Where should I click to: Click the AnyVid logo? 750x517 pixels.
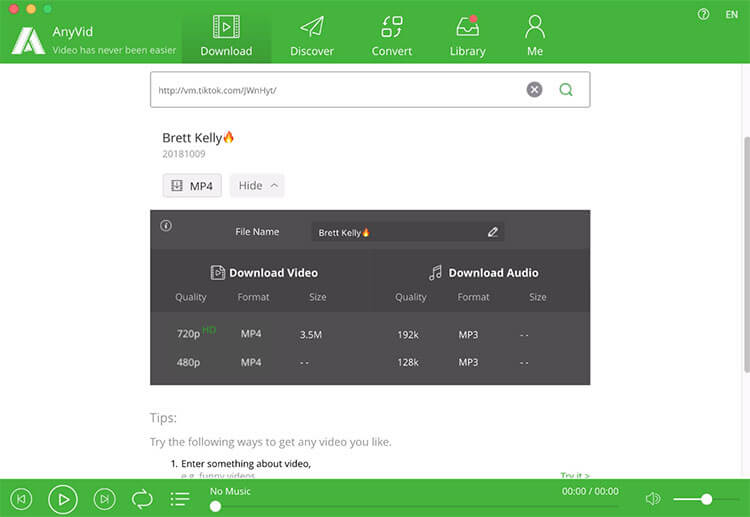[28, 41]
